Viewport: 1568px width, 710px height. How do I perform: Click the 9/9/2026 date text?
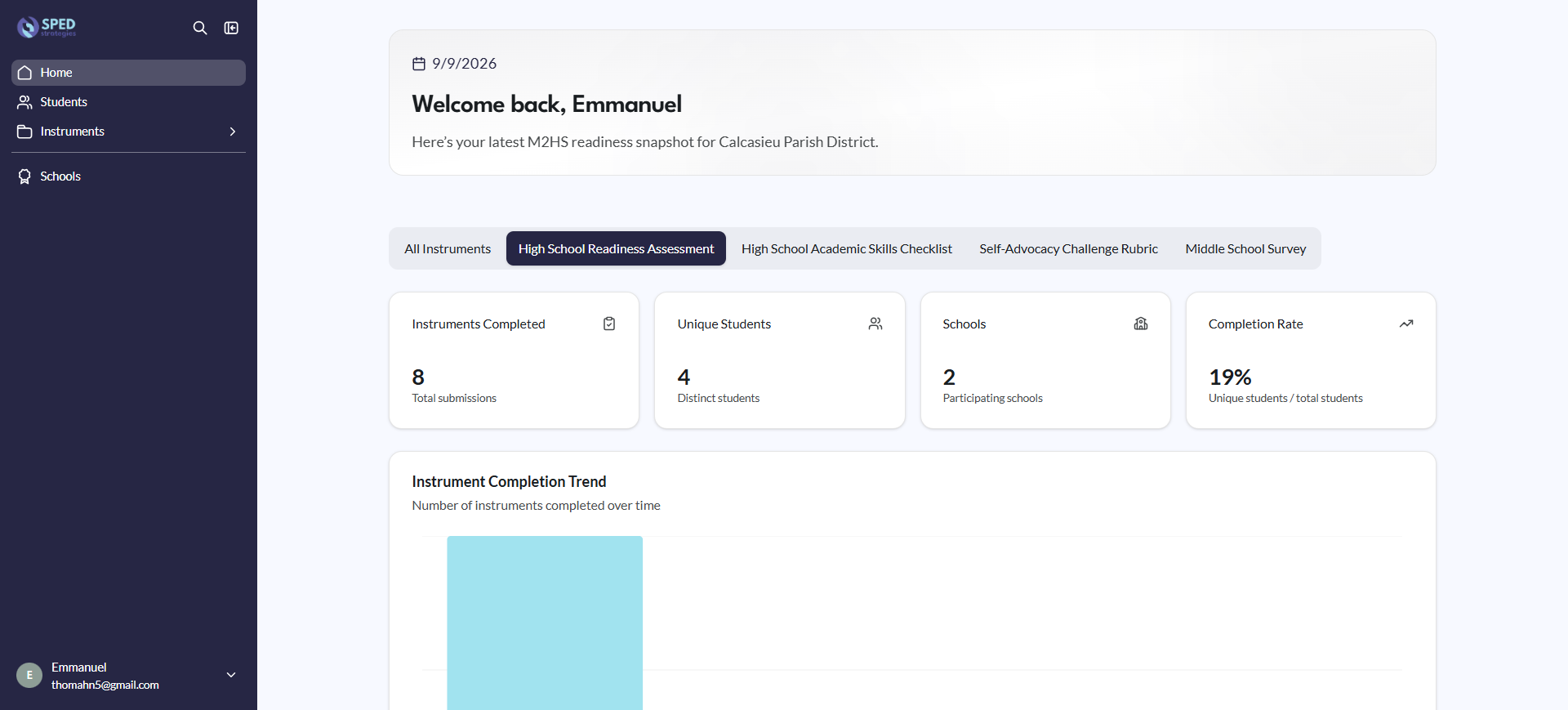[x=464, y=64]
